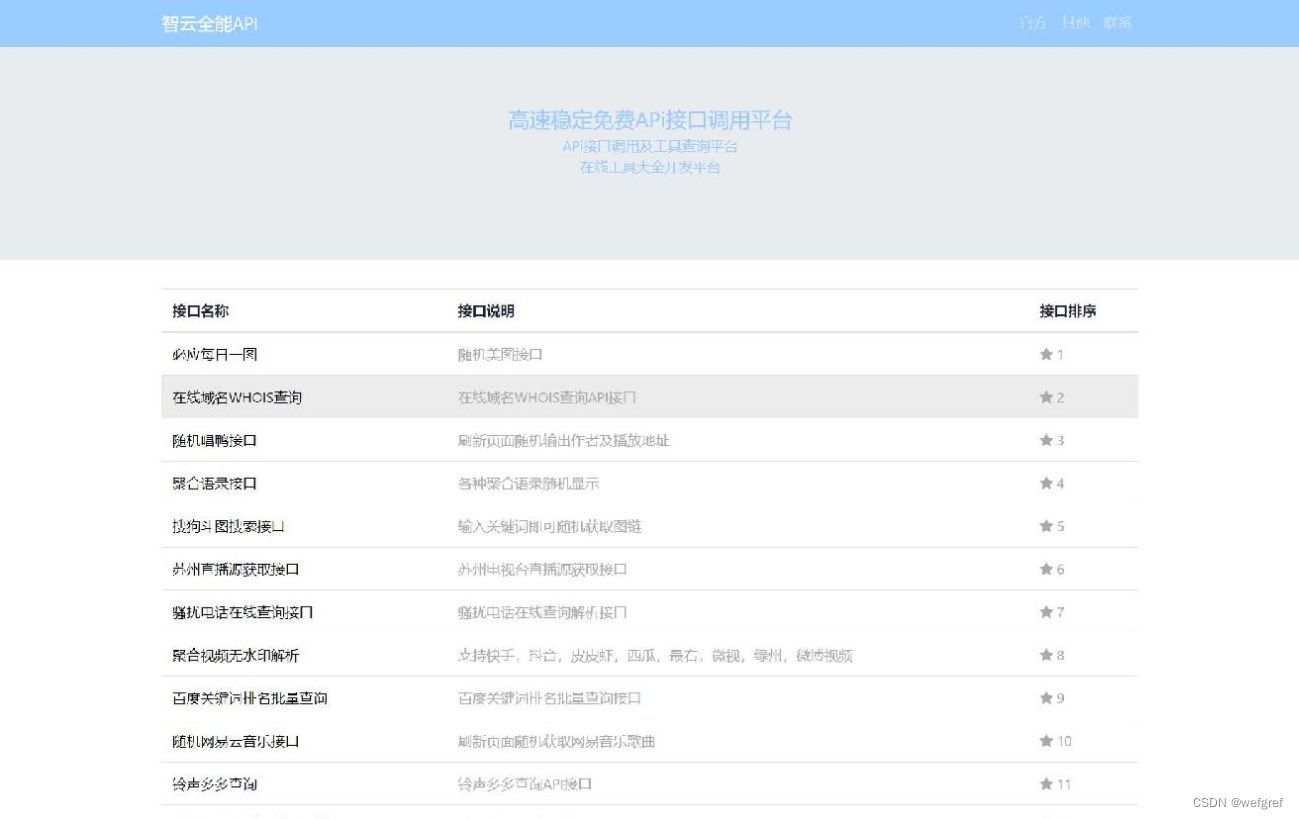Click the 随机唱鸭接口 row link
1299x819 pixels.
point(218,440)
